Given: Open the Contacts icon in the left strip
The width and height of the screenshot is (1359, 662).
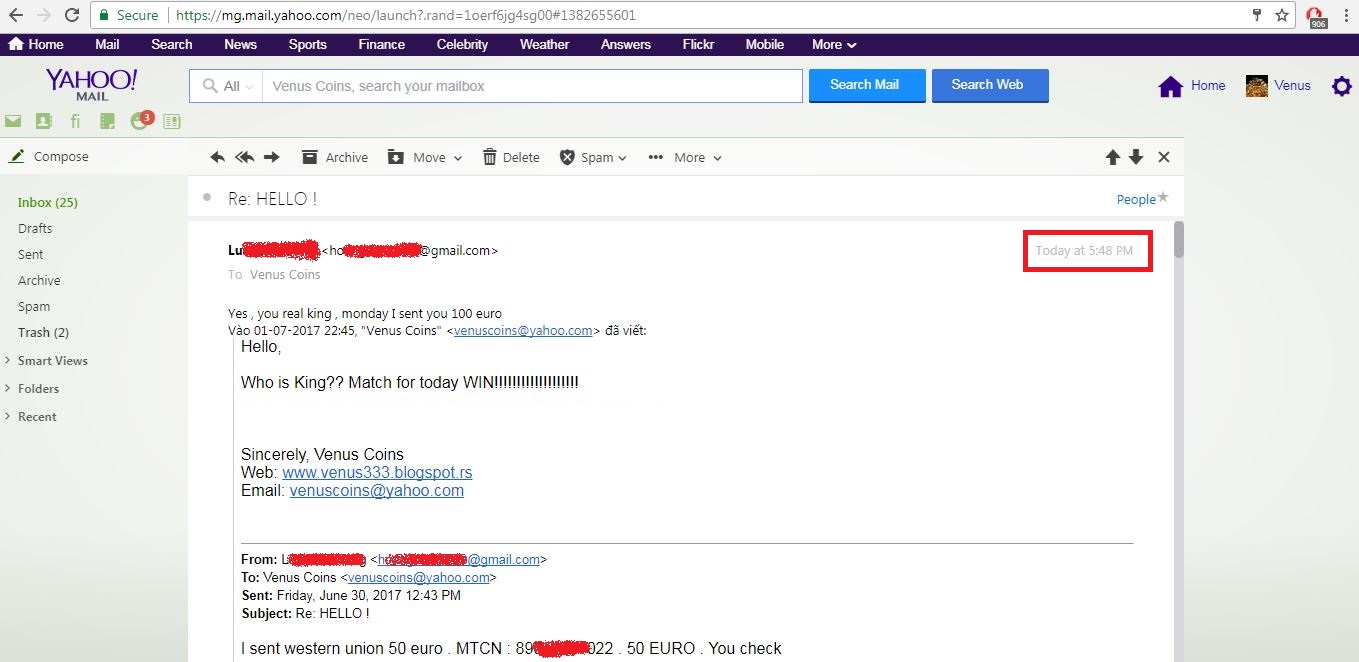Looking at the screenshot, I should (x=43, y=121).
